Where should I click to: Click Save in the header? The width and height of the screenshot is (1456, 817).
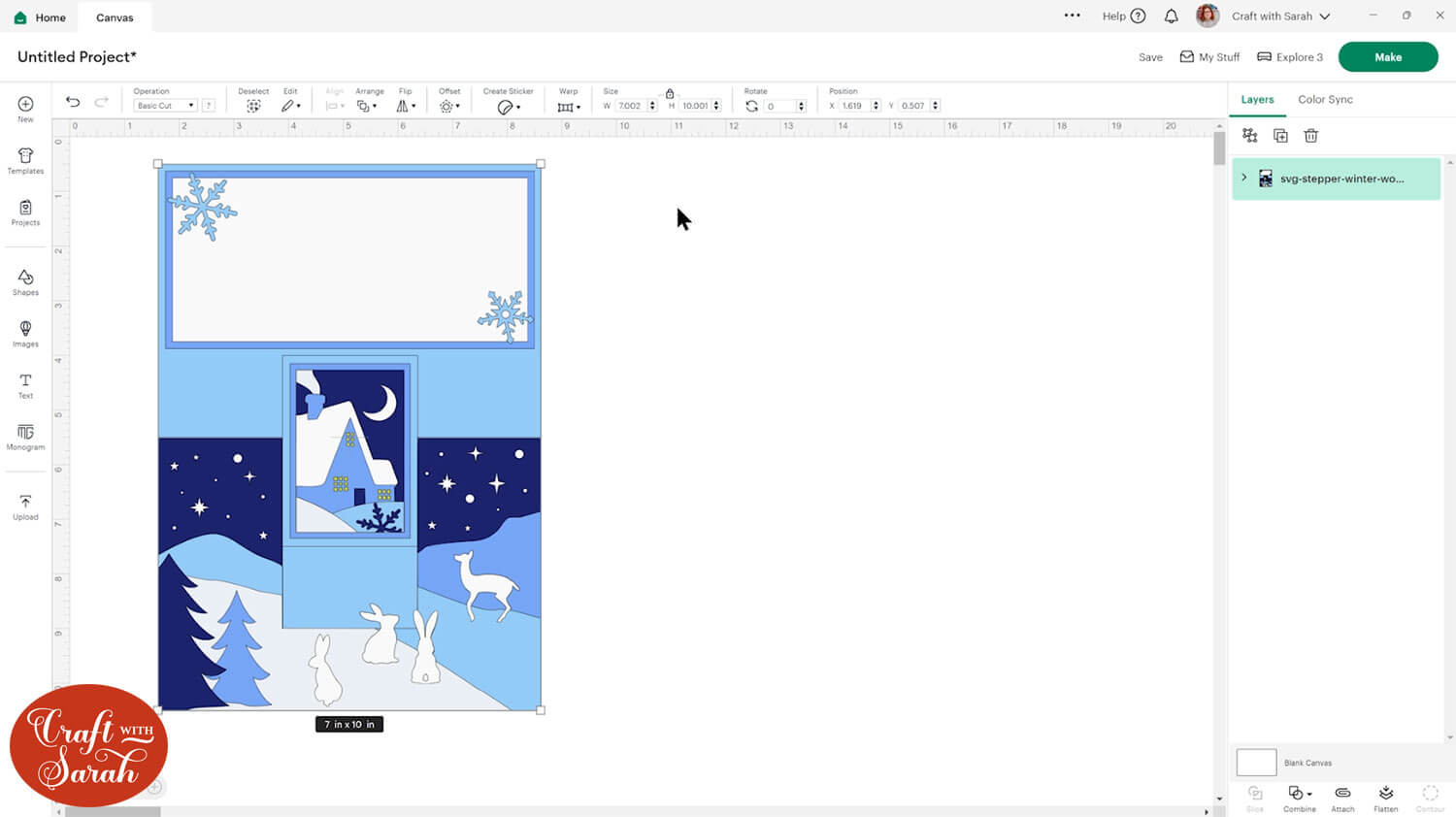coord(1150,57)
